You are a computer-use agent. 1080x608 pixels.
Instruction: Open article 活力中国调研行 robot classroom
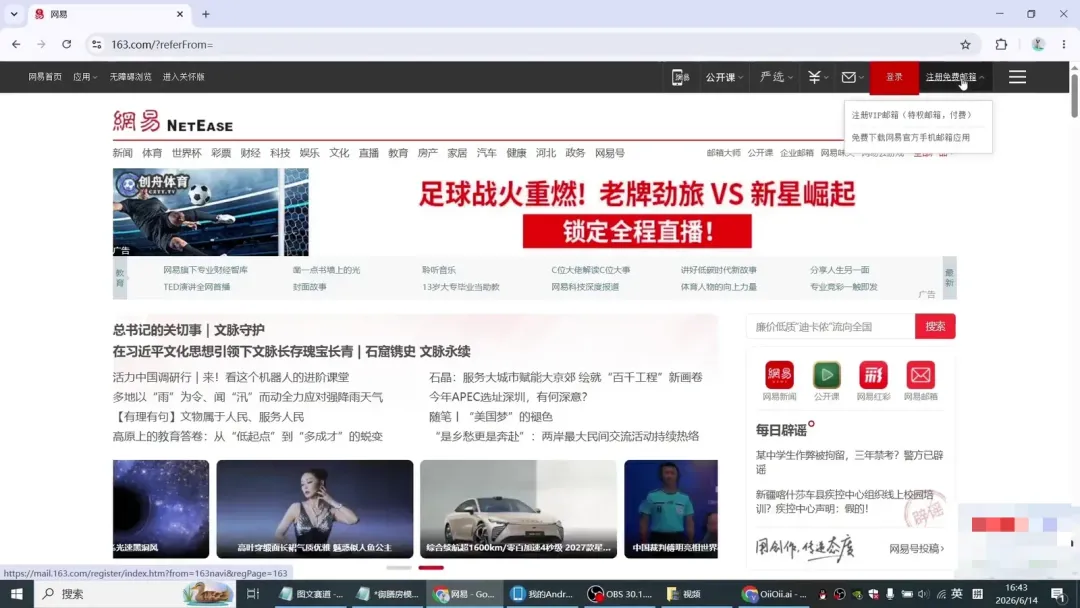231,377
